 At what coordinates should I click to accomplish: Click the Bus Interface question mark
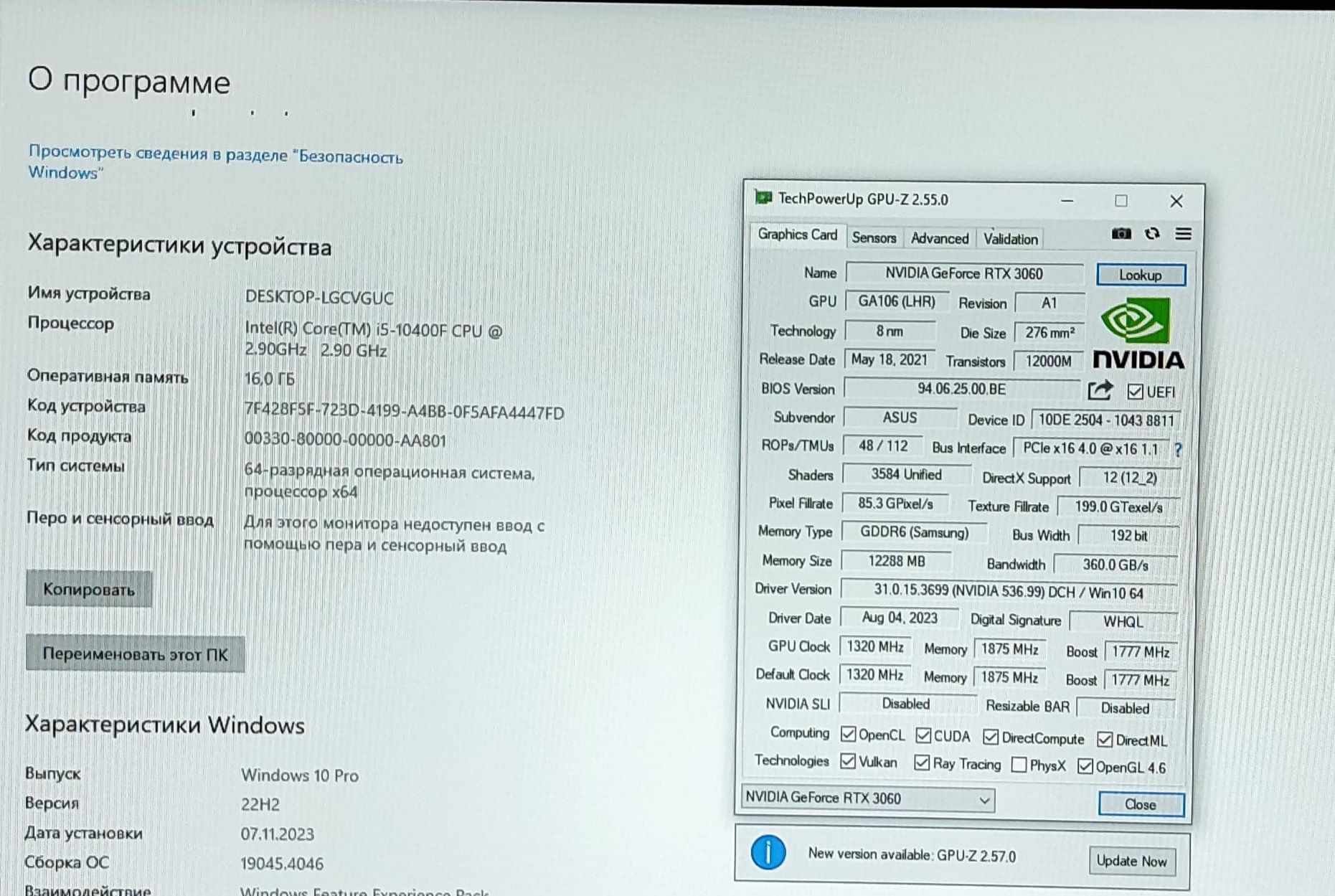coord(1178,450)
